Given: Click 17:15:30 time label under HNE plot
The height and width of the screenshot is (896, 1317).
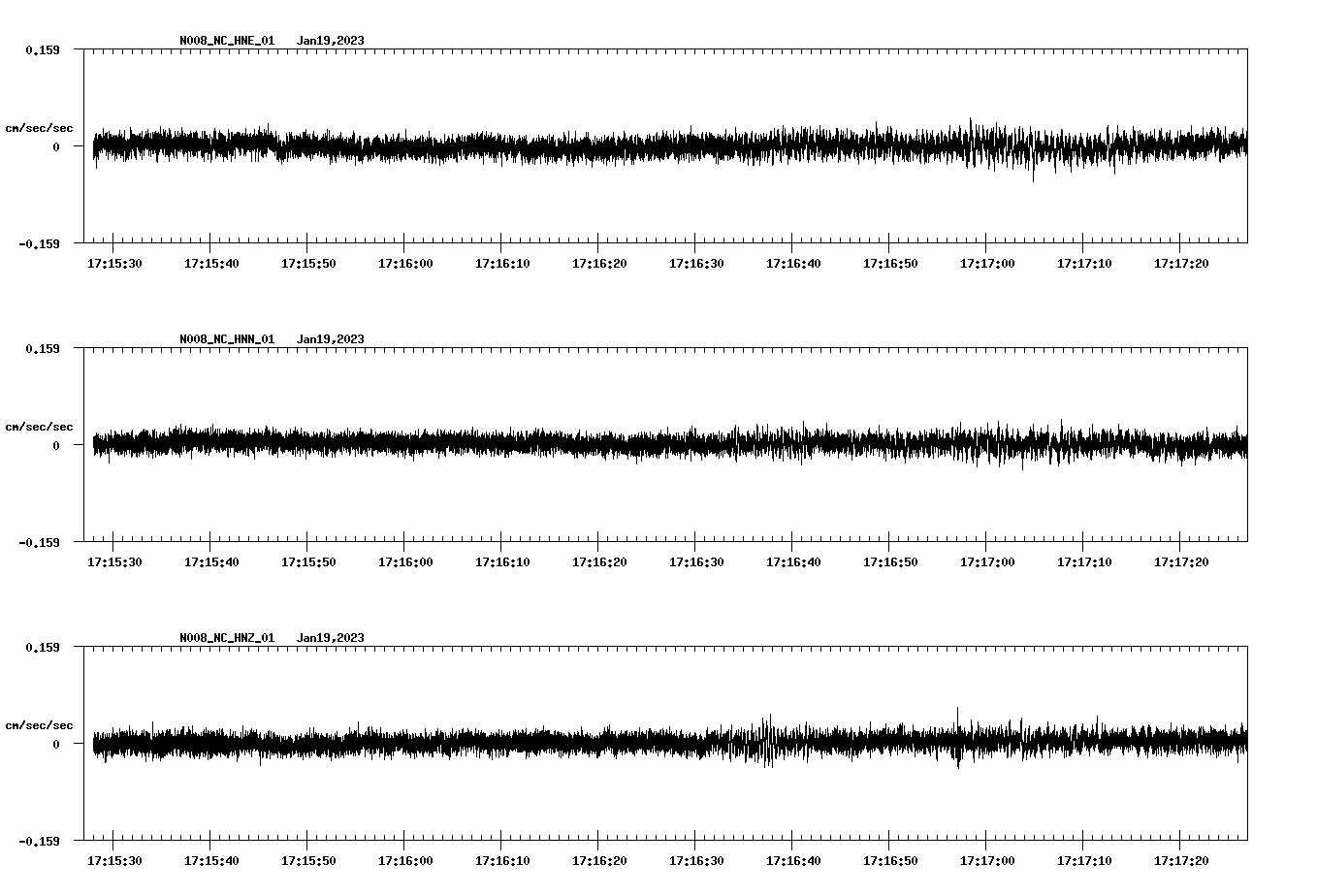Looking at the screenshot, I should tap(114, 264).
